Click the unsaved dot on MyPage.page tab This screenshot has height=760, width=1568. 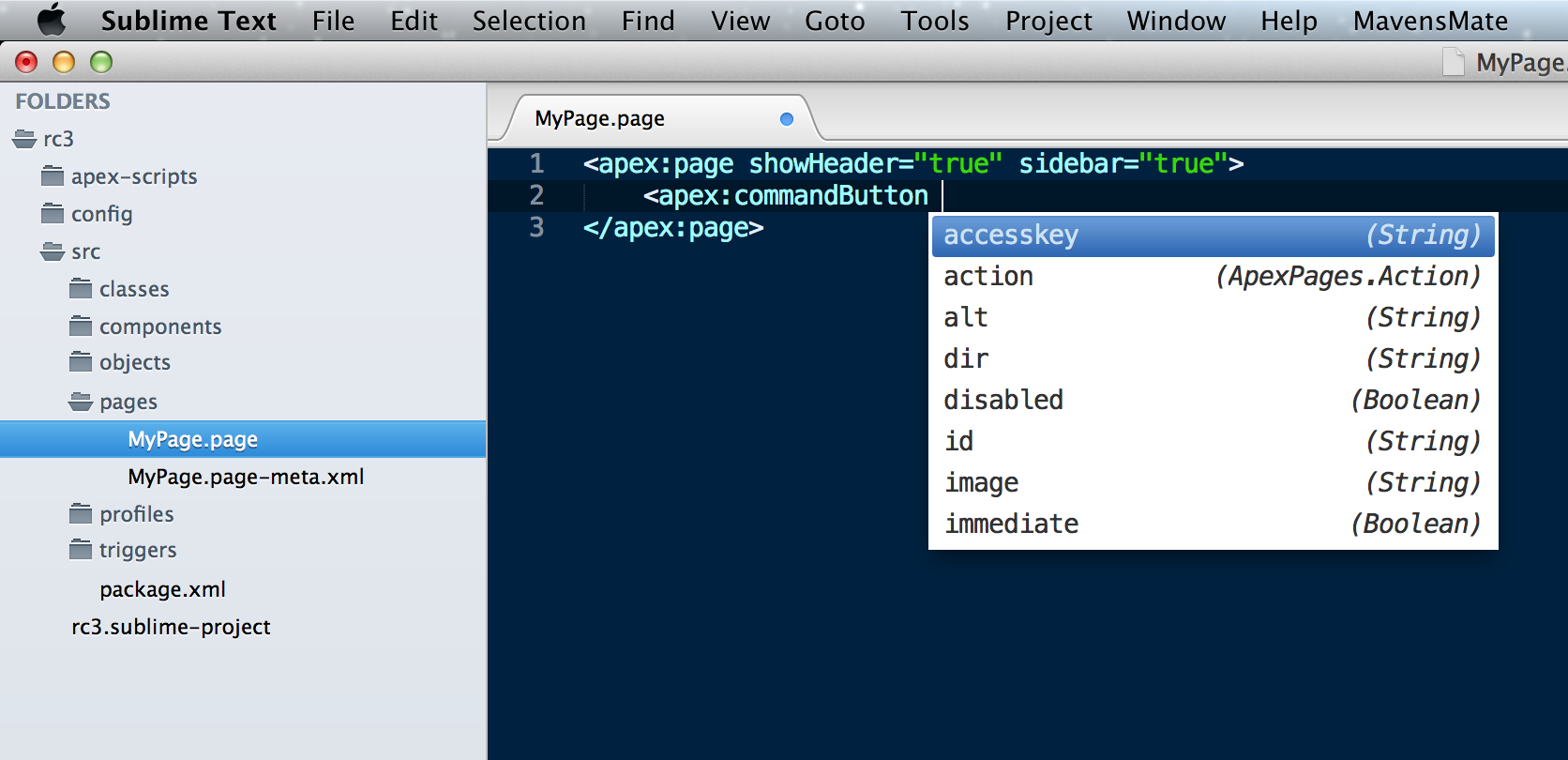(787, 119)
